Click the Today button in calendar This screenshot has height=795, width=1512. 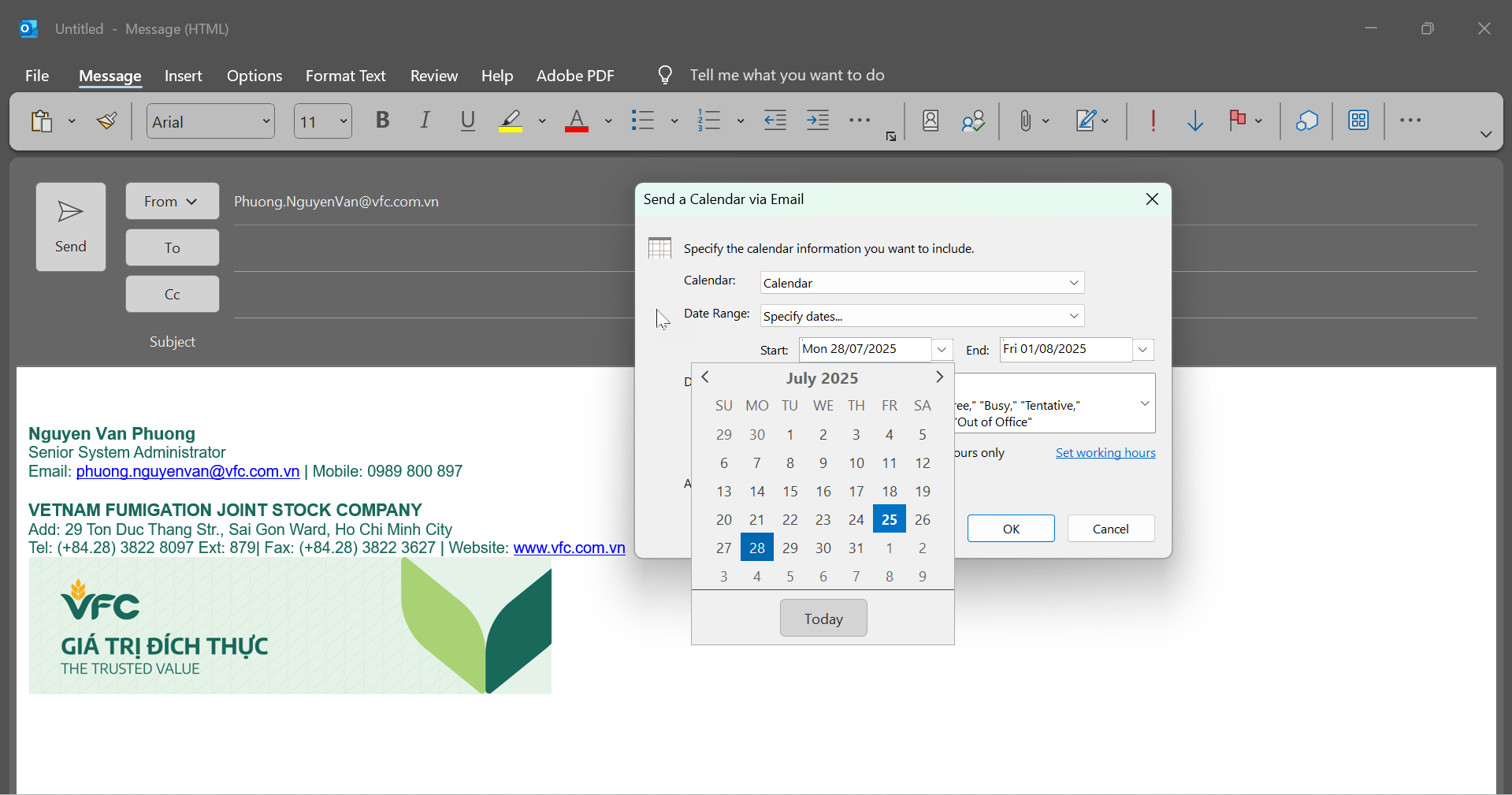click(x=823, y=619)
